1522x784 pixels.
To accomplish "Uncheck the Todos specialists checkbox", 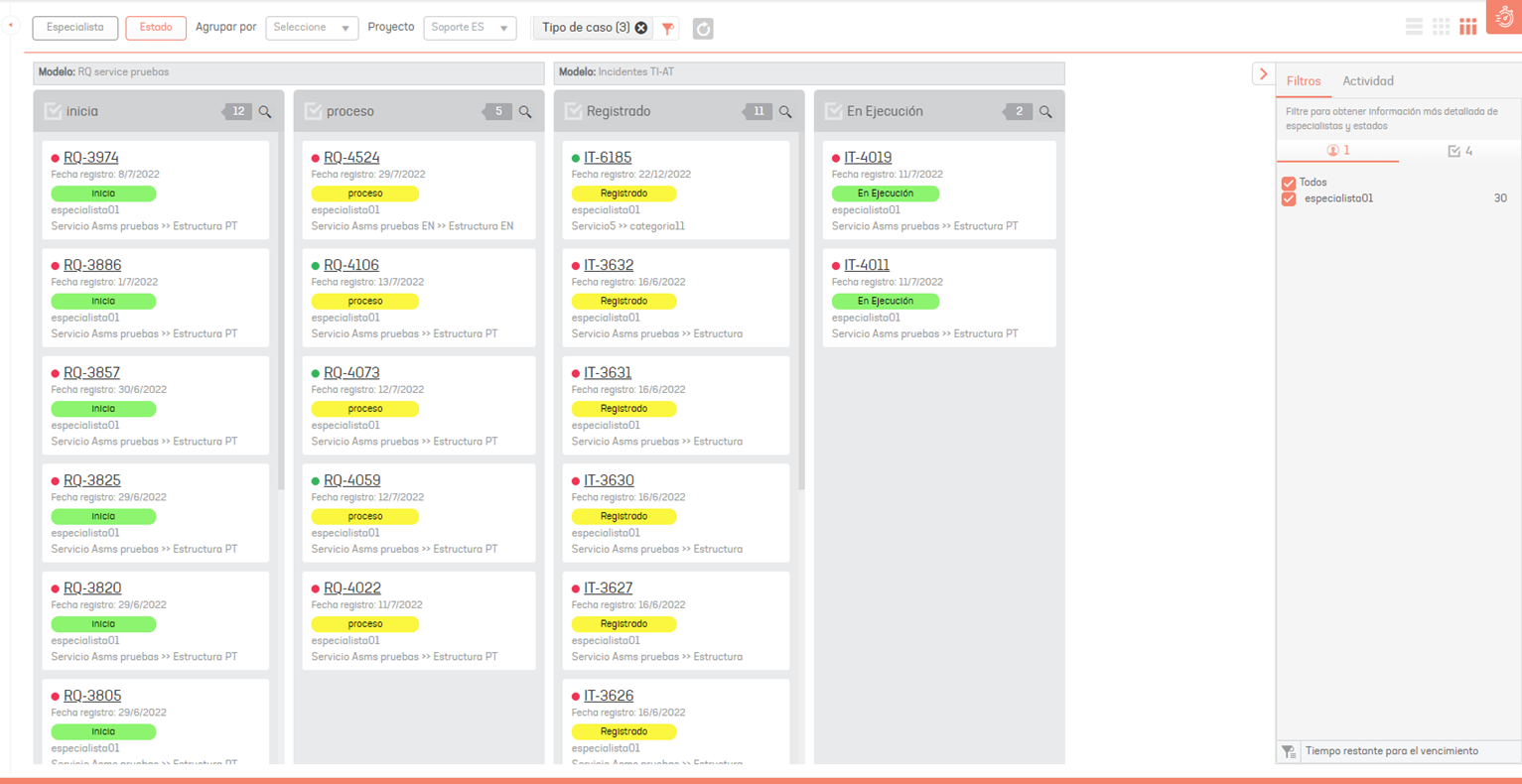I will pyautogui.click(x=1289, y=183).
